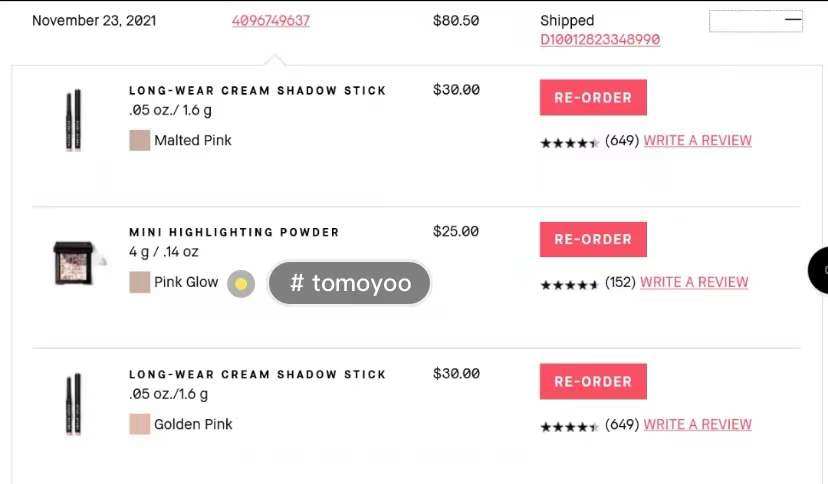The height and width of the screenshot is (484, 828).
Task: Write a review for Golden Pink stick
Action: (697, 425)
